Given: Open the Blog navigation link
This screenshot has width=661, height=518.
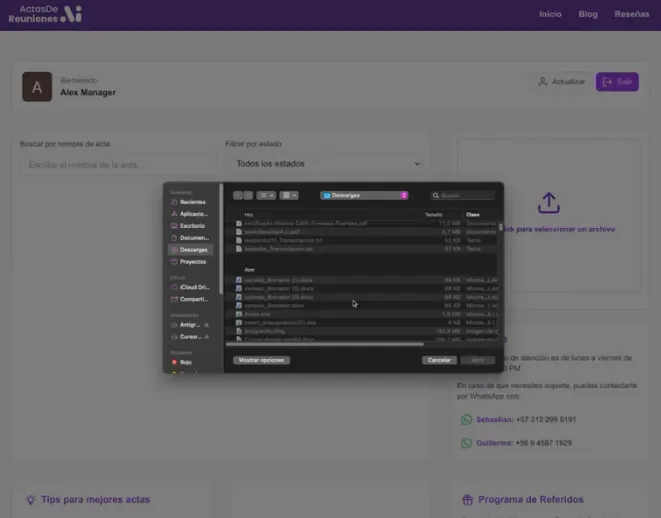Looking at the screenshot, I should coord(588,14).
